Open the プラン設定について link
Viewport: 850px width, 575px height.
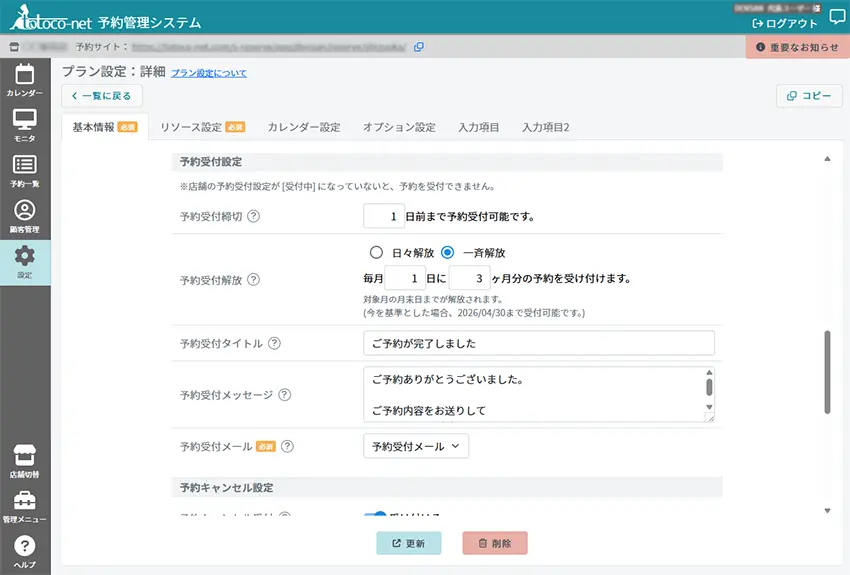(x=208, y=73)
